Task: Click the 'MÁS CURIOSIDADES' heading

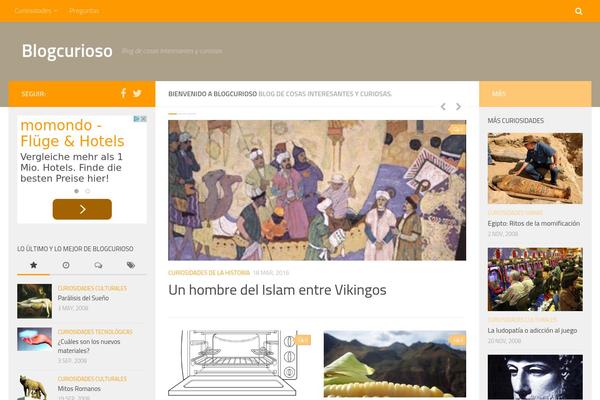Action: (x=515, y=121)
